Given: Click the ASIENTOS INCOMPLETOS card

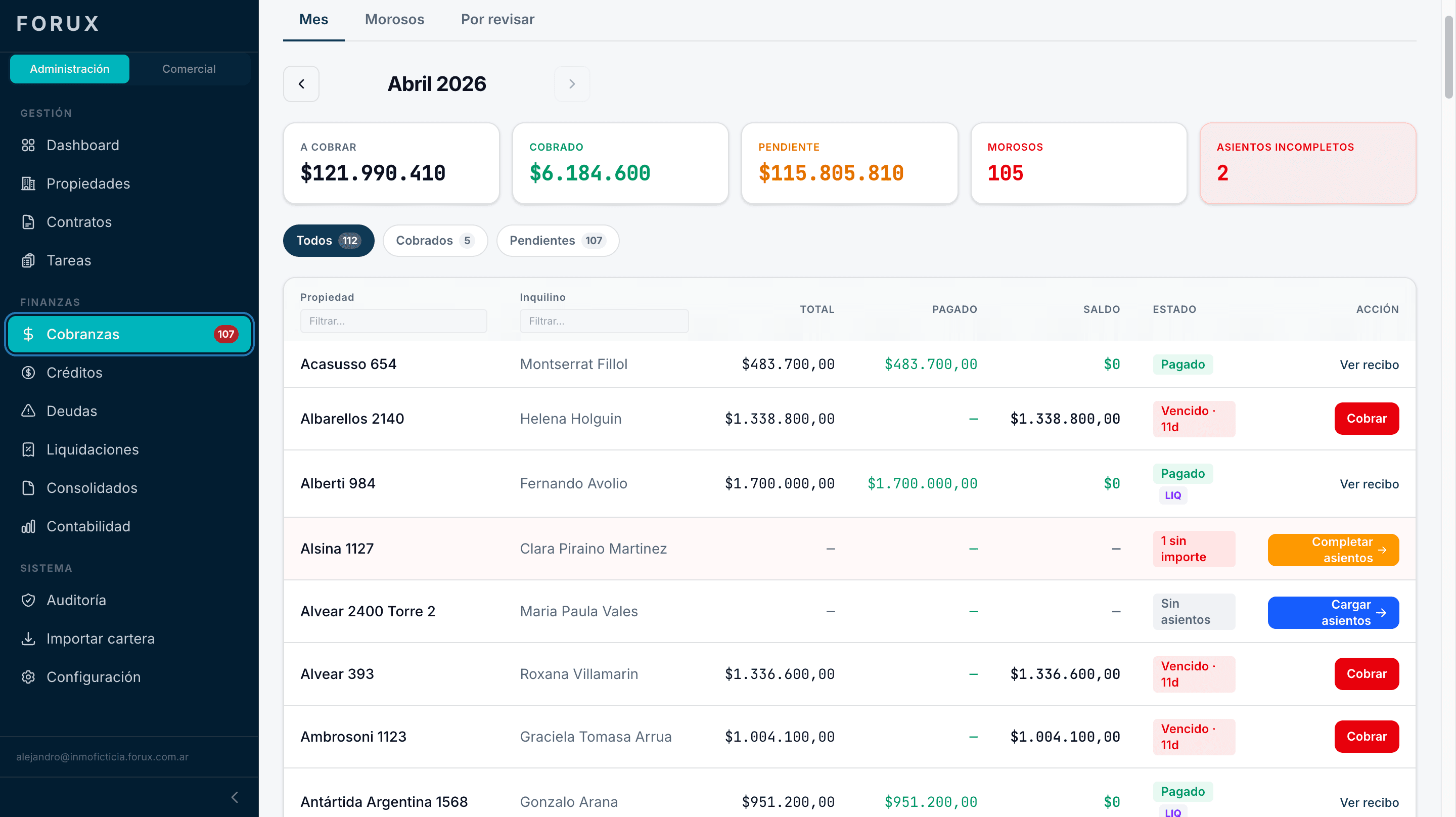Looking at the screenshot, I should (x=1308, y=163).
